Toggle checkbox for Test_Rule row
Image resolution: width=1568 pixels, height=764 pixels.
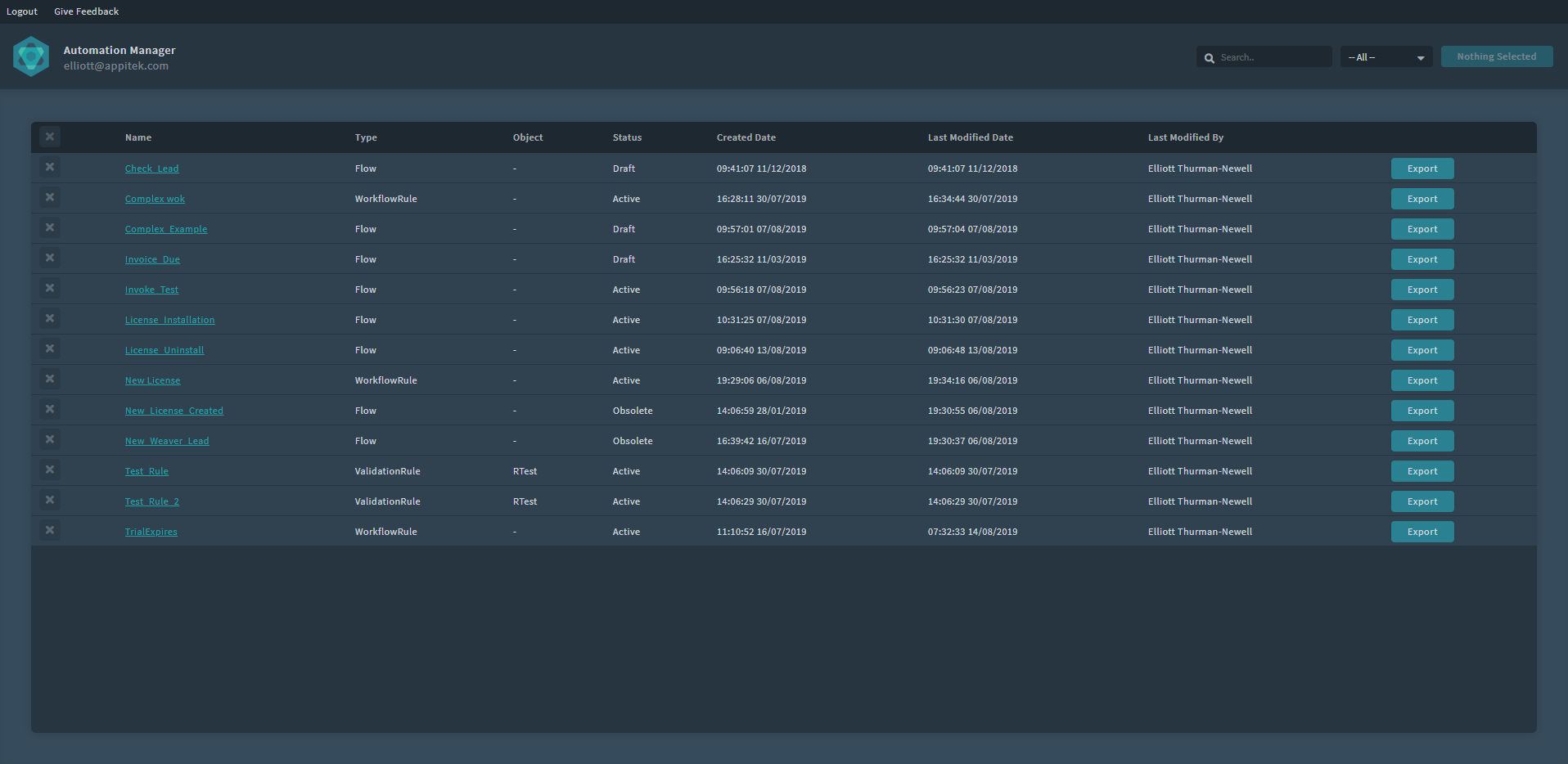(50, 470)
